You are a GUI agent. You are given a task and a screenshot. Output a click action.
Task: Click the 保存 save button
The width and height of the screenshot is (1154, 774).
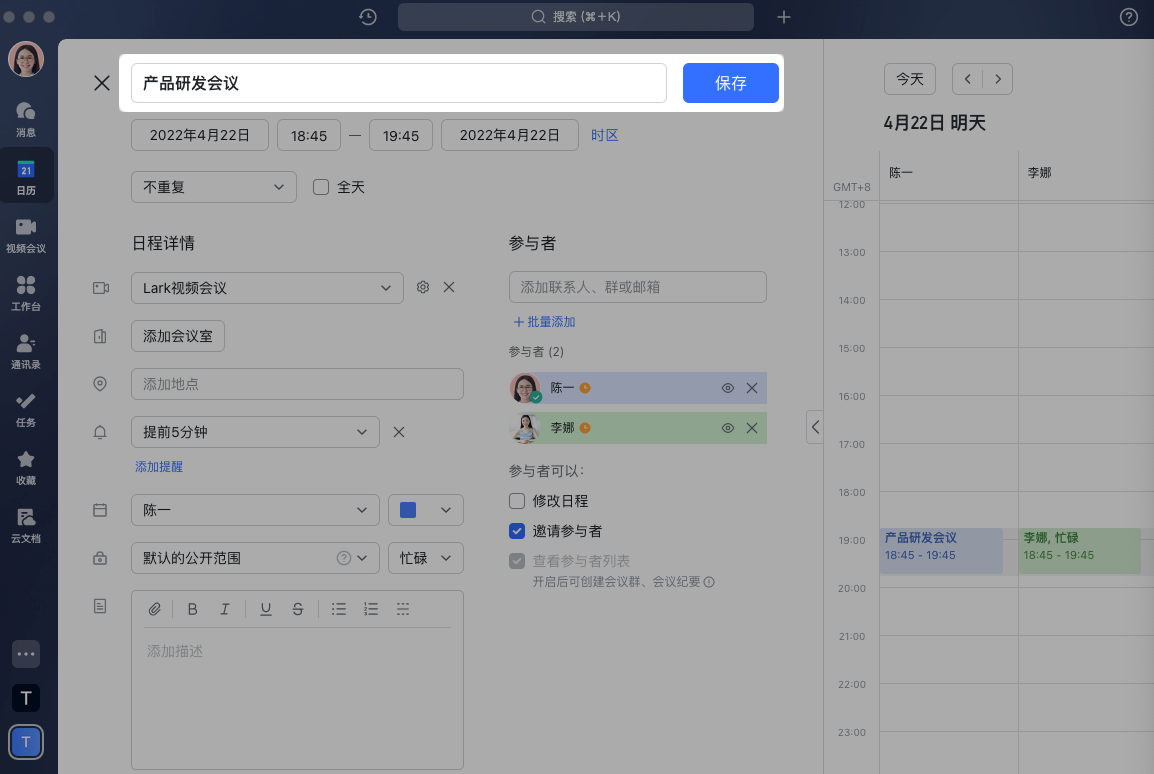[731, 83]
